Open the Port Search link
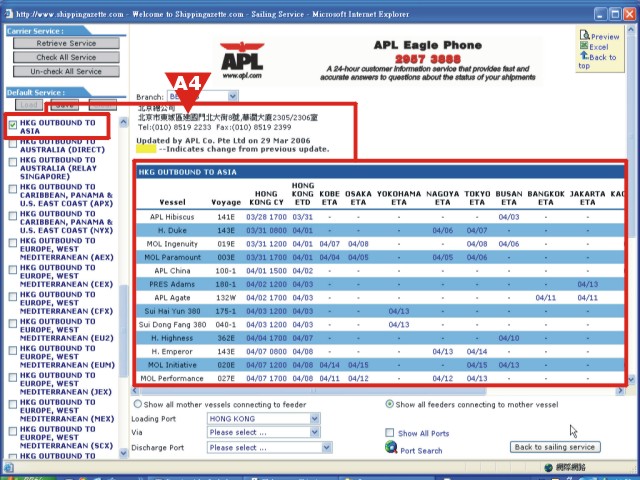Screen dimensions: 640x480 click(x=421, y=451)
